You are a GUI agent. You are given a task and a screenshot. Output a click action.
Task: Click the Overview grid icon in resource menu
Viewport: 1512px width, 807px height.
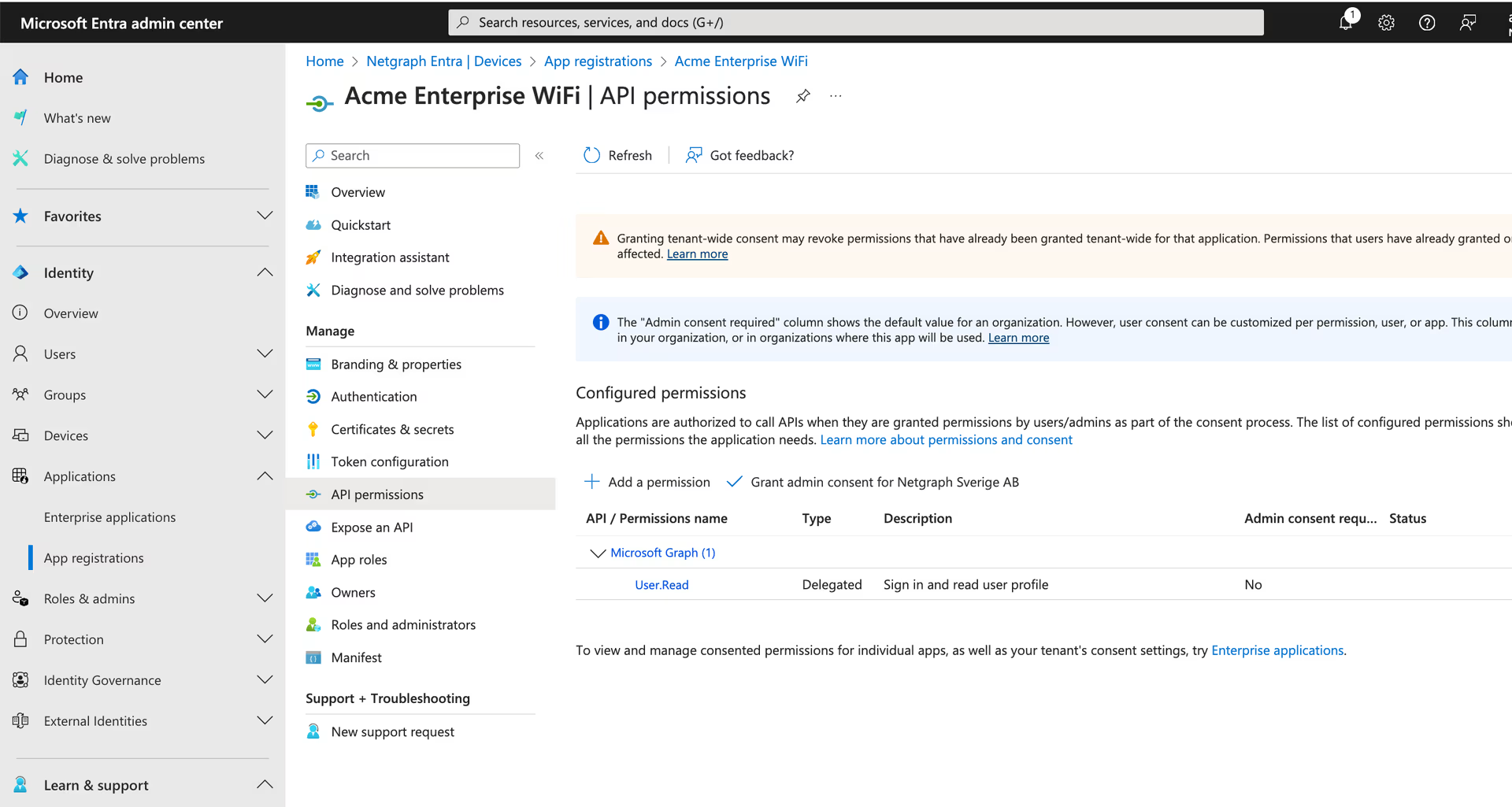[313, 191]
